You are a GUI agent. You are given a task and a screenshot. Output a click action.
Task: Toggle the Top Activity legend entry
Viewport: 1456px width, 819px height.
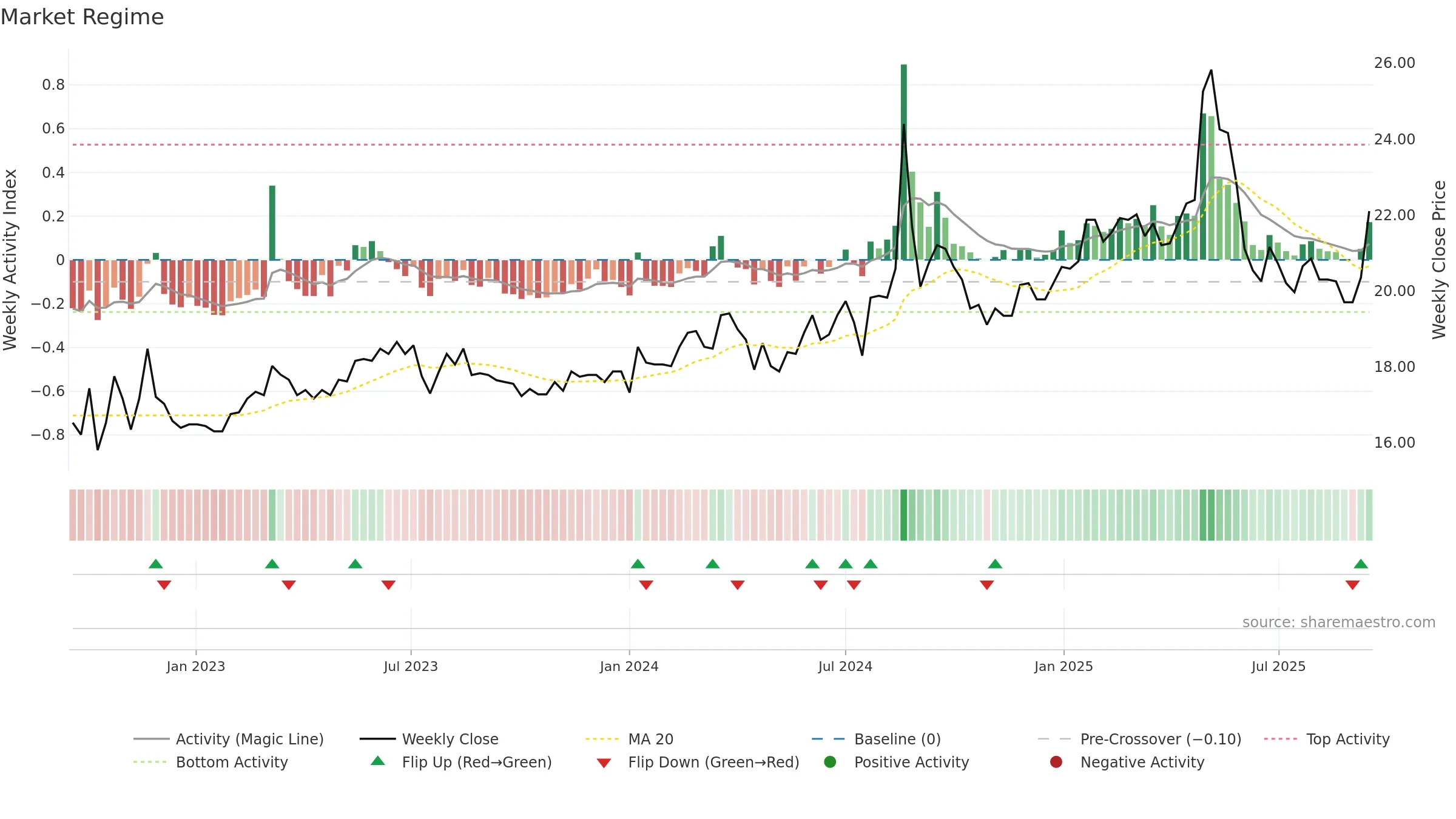click(1327, 739)
